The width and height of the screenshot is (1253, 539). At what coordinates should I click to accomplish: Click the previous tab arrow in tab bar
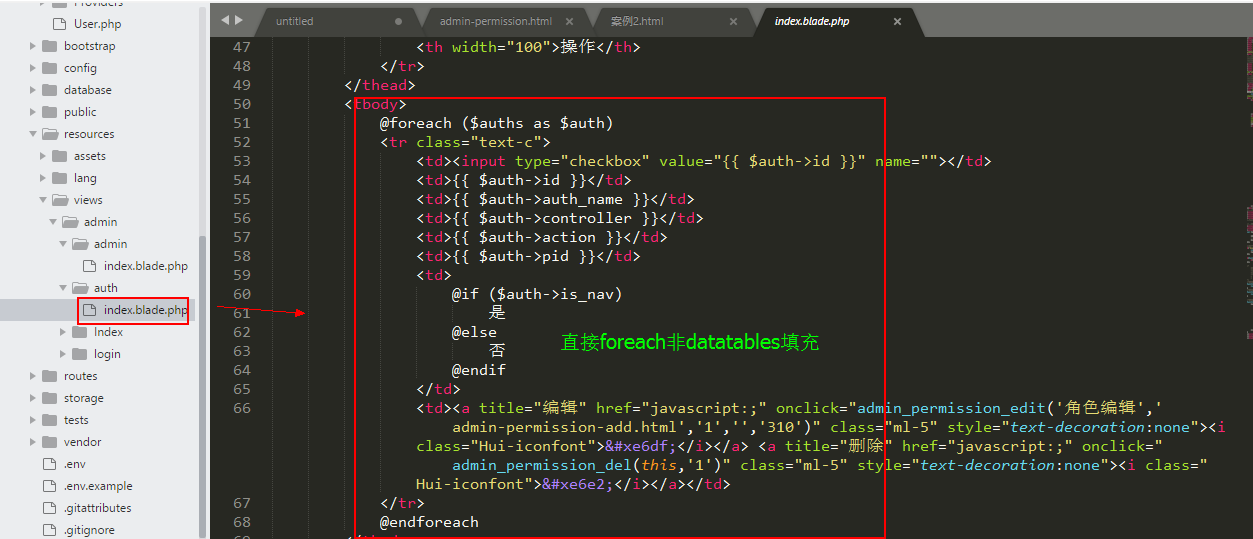tap(224, 20)
